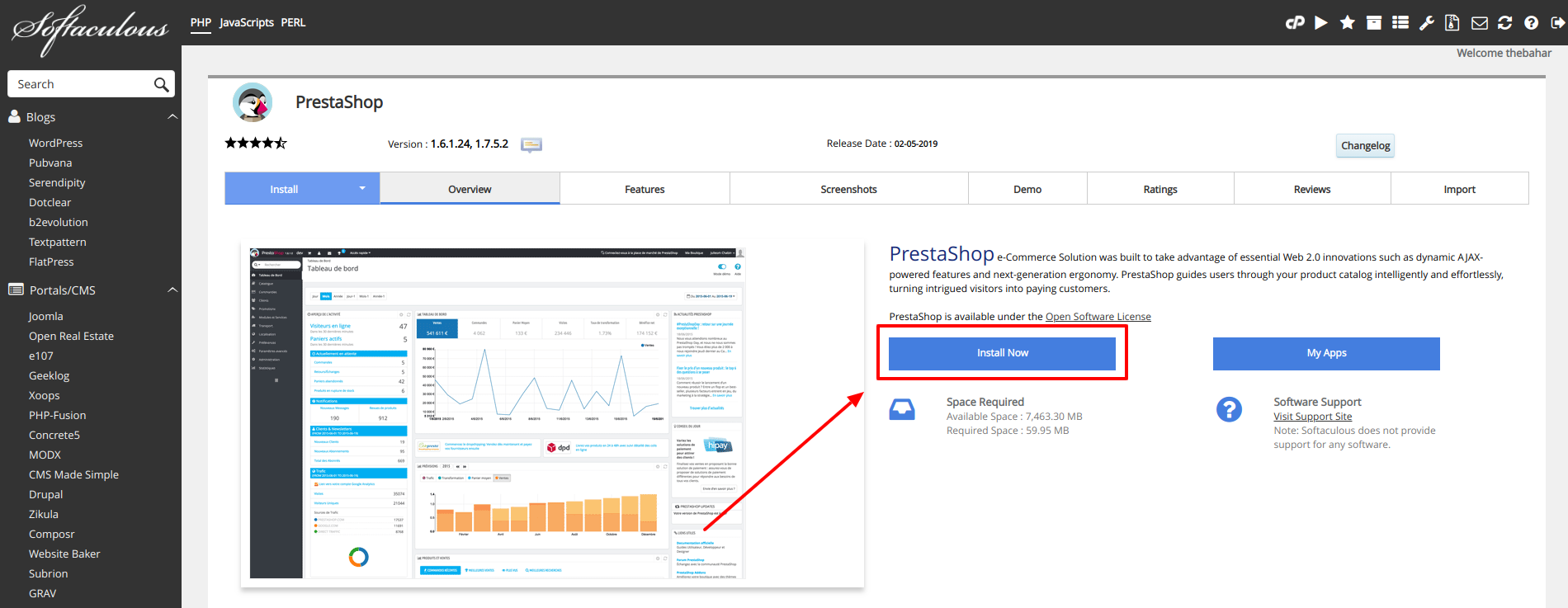Click the Softaculous logo
This screenshot has height=608, width=1568.
point(90,29)
